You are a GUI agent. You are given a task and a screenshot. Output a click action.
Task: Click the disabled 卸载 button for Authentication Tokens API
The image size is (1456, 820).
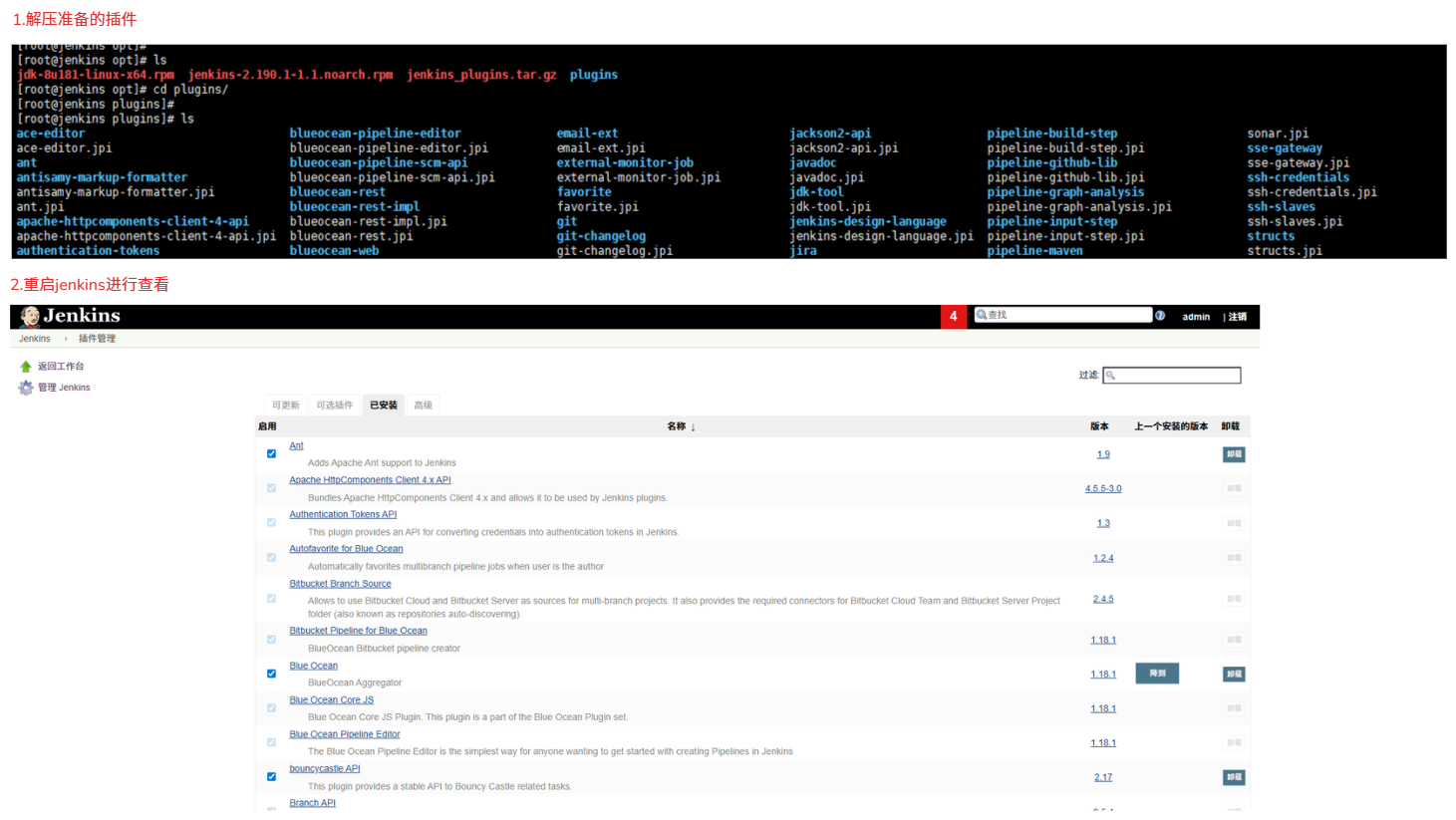(x=1234, y=523)
